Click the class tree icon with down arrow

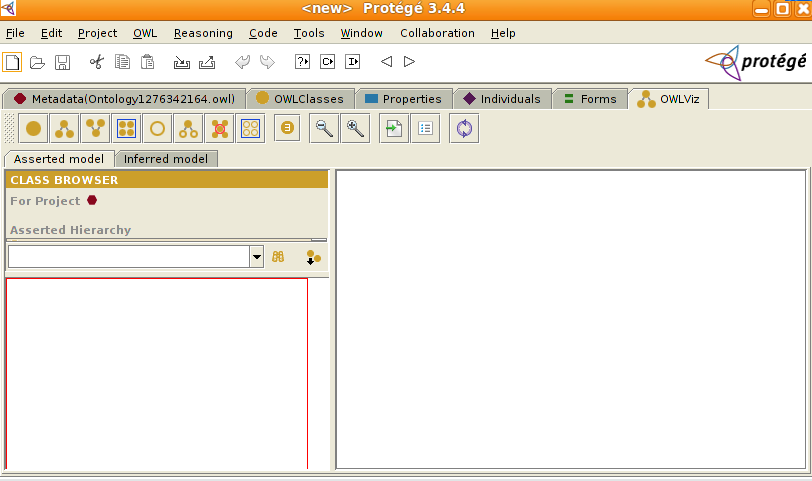point(313,257)
